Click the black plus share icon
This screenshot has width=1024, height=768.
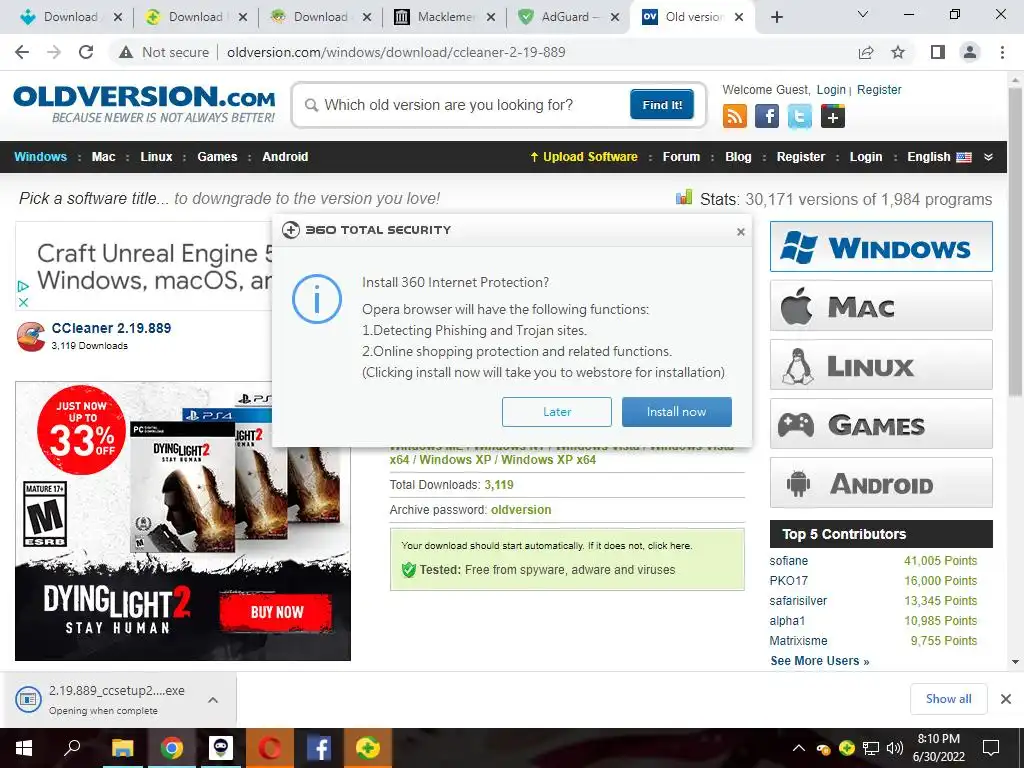tap(833, 116)
